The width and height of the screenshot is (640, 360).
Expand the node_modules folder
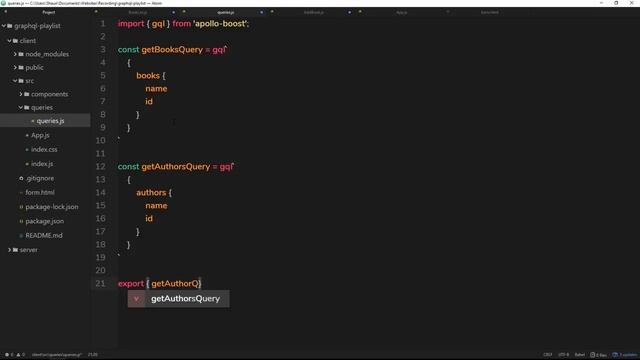point(15,54)
